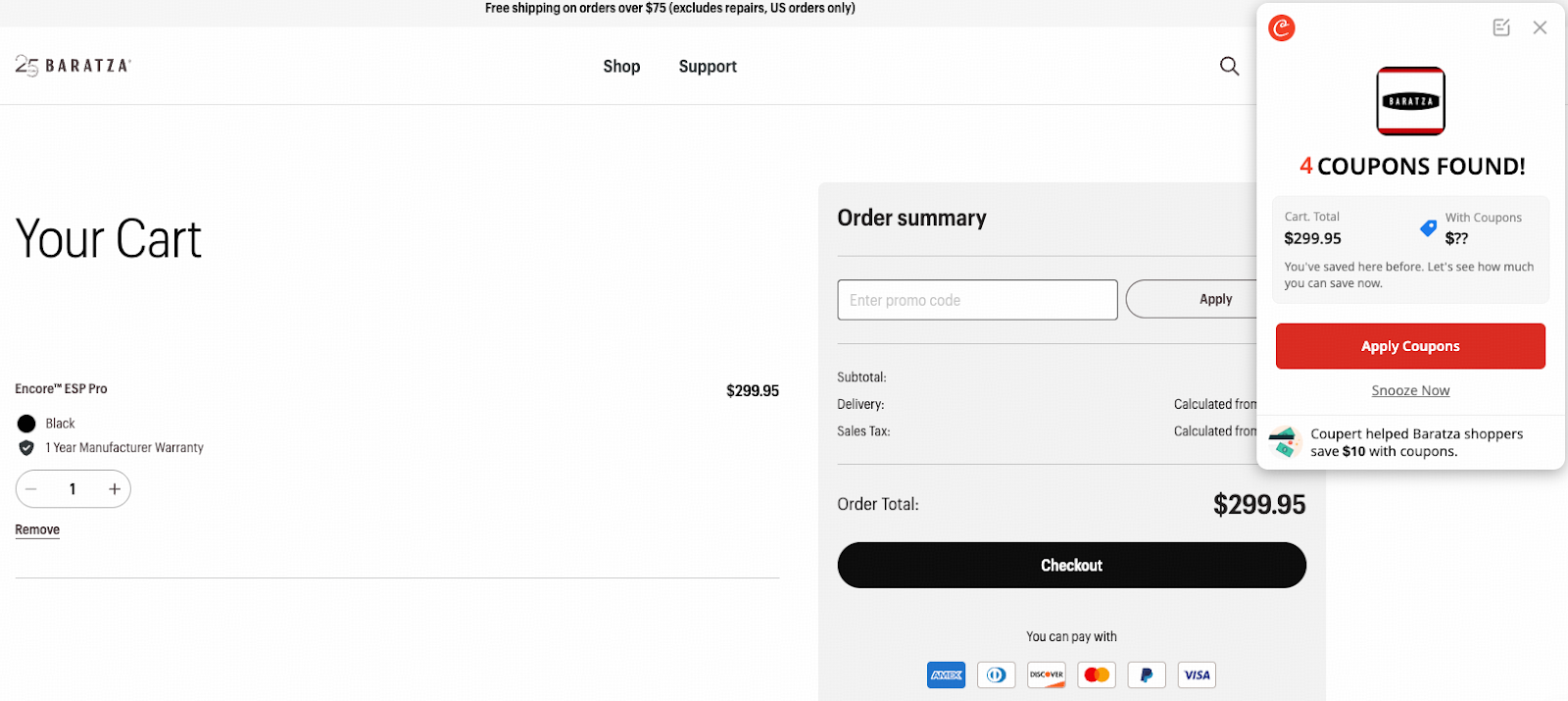Click the Snooze Now link
Screen dimensions: 1568x701
pyautogui.click(x=1410, y=390)
